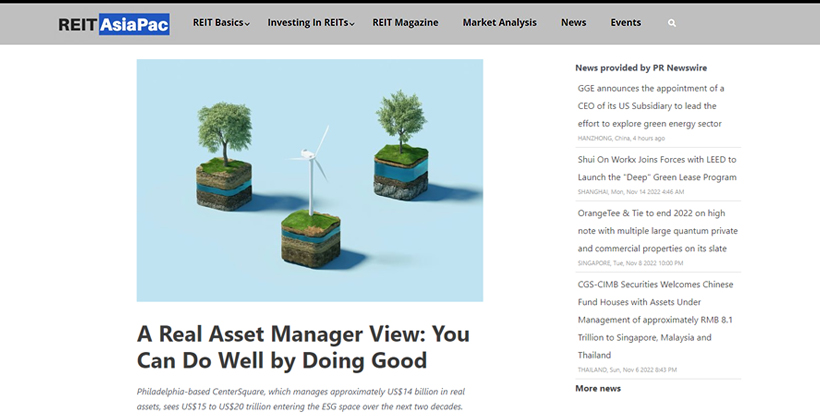Open the Events menu item
Image resolution: width=820 pixels, height=420 pixels.
(625, 22)
